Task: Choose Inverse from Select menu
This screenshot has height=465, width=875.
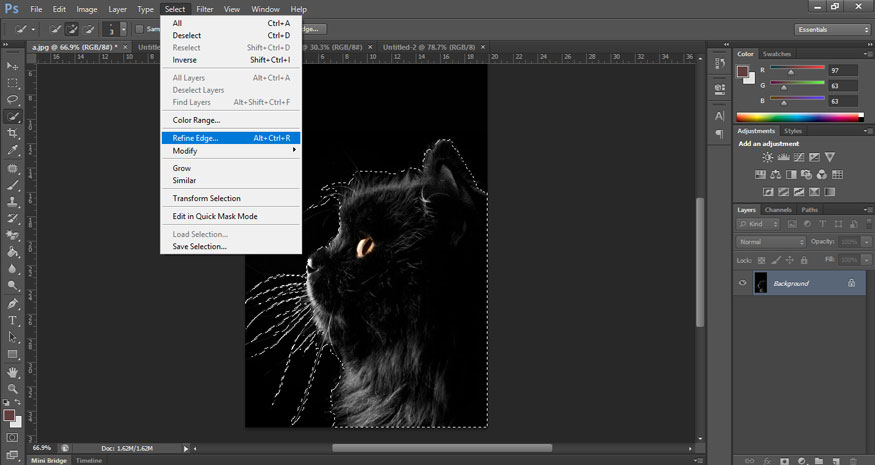Action: (231, 60)
